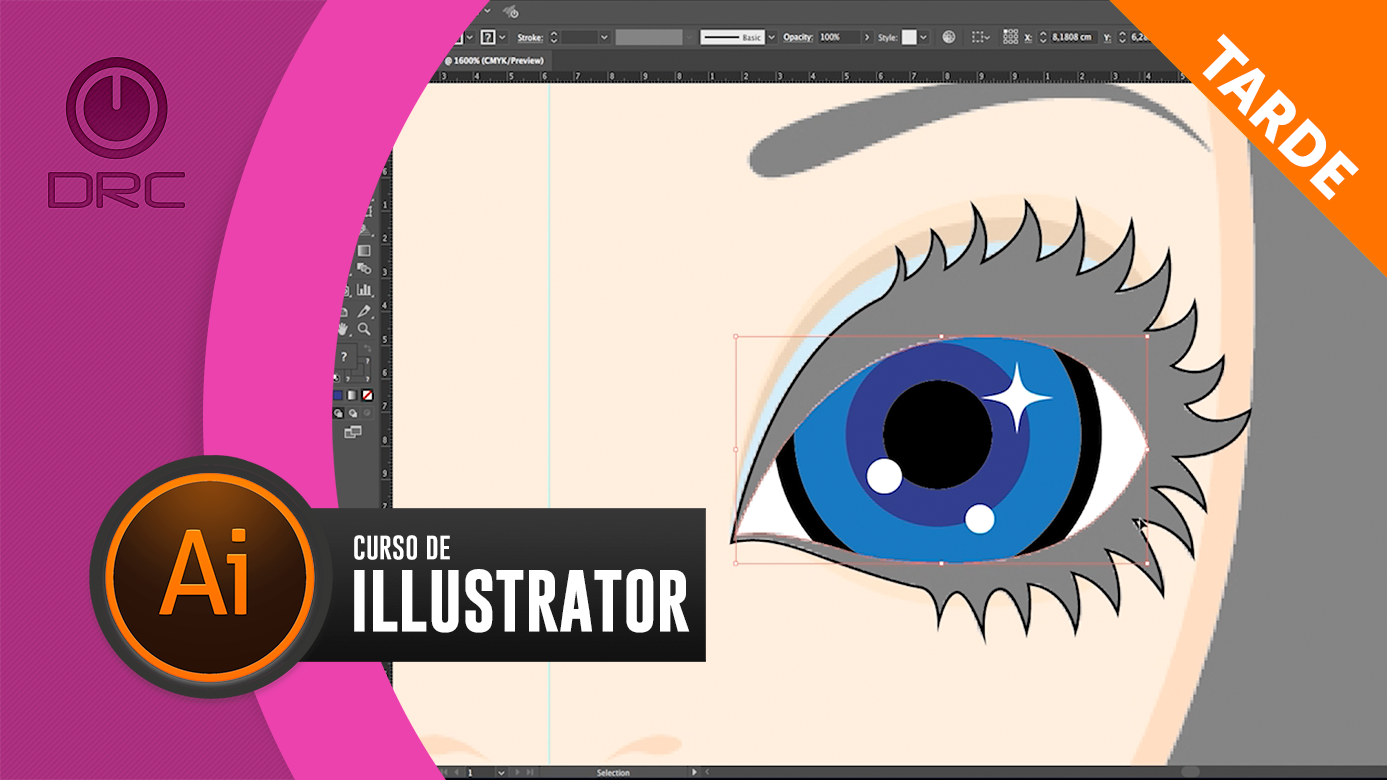Go to last artboard arrow
The height and width of the screenshot is (780, 1387).
[530, 772]
